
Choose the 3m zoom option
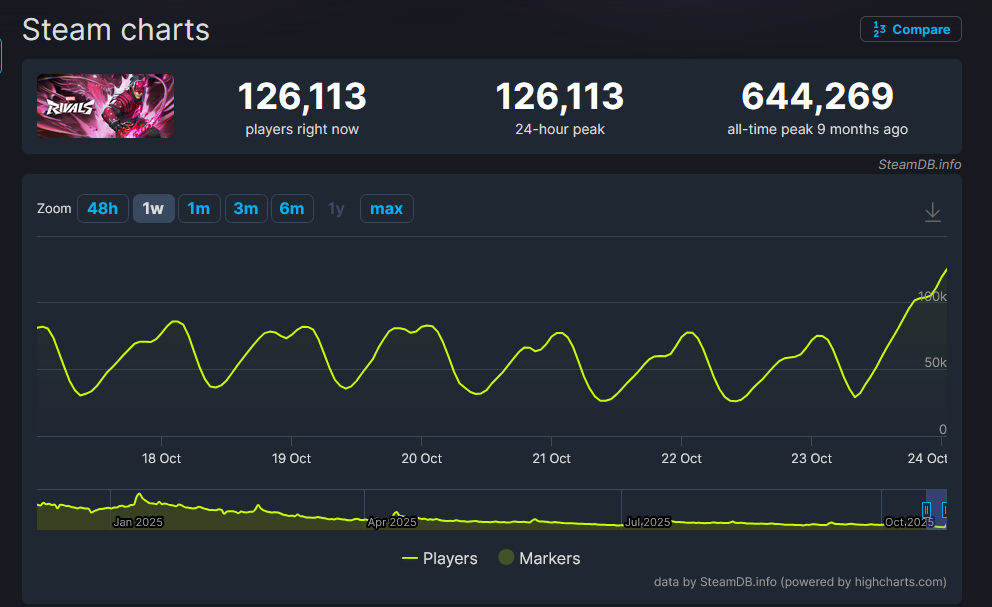(245, 208)
